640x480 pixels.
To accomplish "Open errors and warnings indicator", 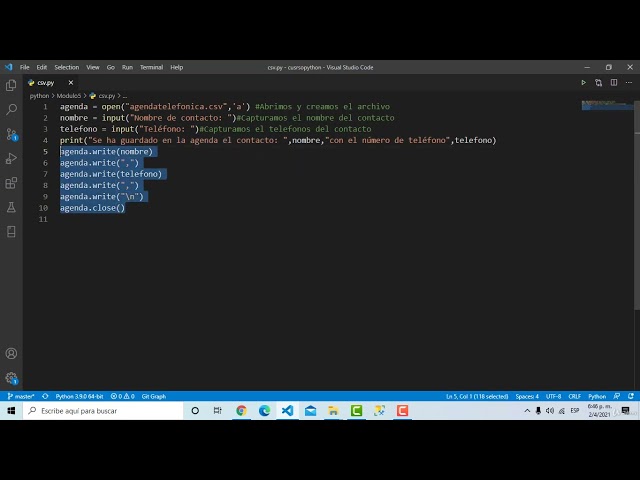I will coord(122,396).
